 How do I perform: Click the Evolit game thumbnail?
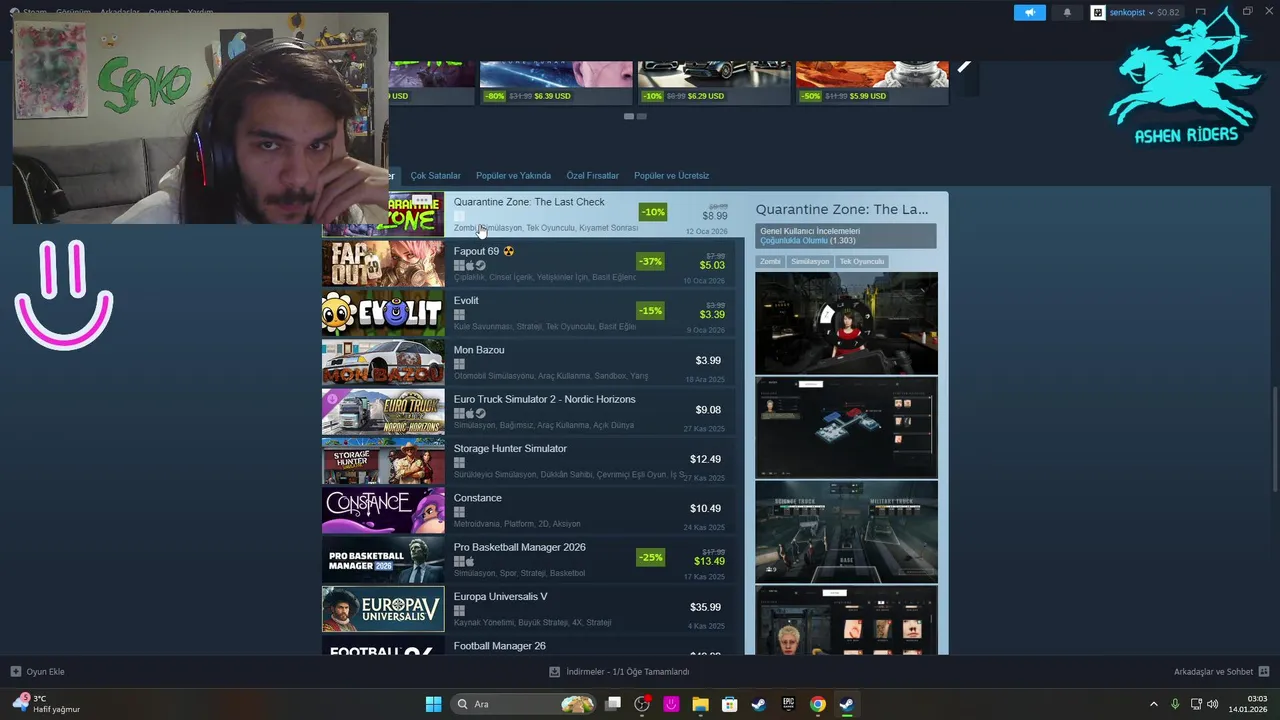(x=383, y=313)
